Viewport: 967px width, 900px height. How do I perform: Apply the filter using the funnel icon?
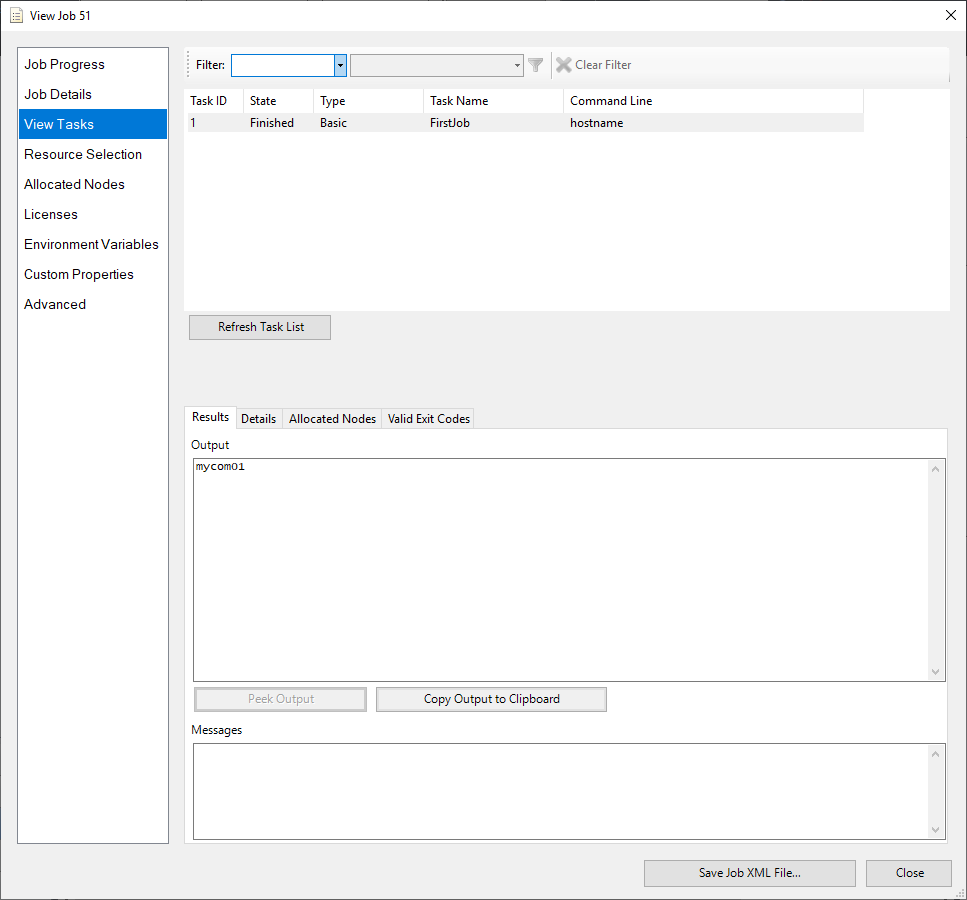(536, 64)
